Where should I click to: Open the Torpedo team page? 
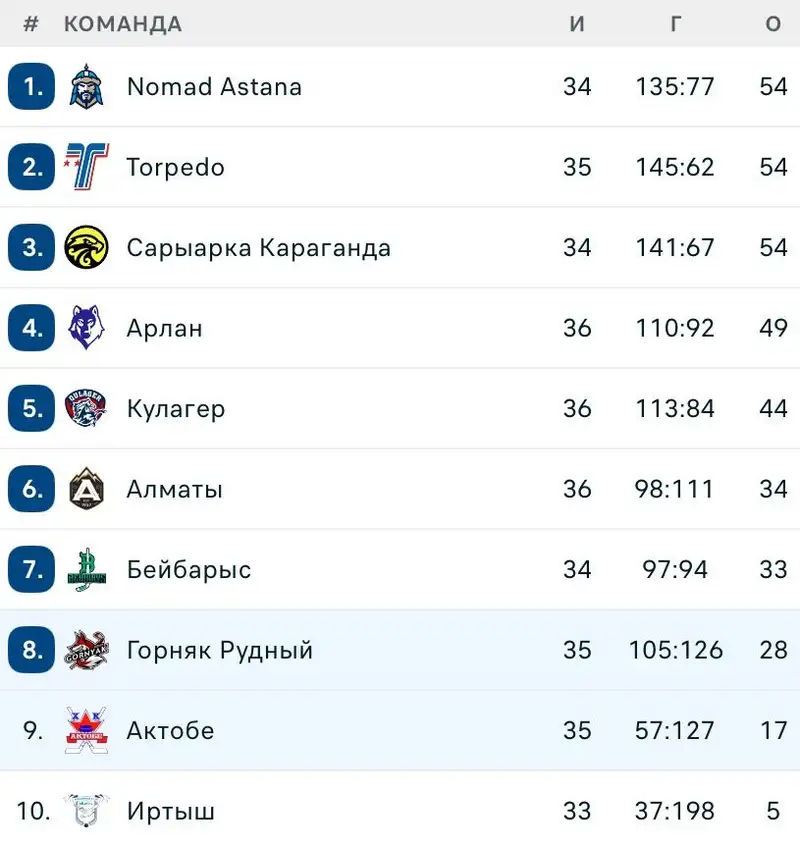[x=175, y=167]
